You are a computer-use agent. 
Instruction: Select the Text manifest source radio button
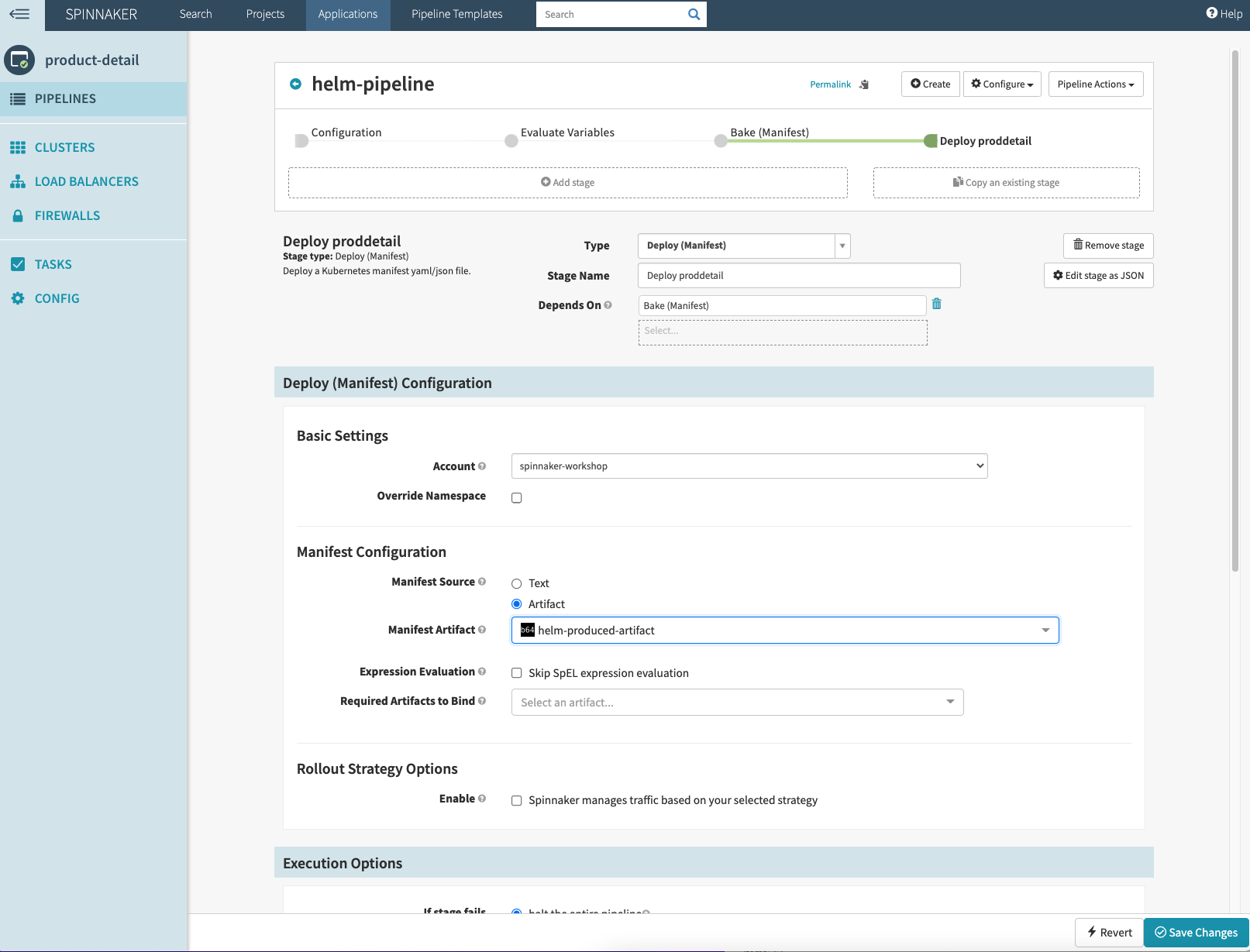click(x=516, y=583)
